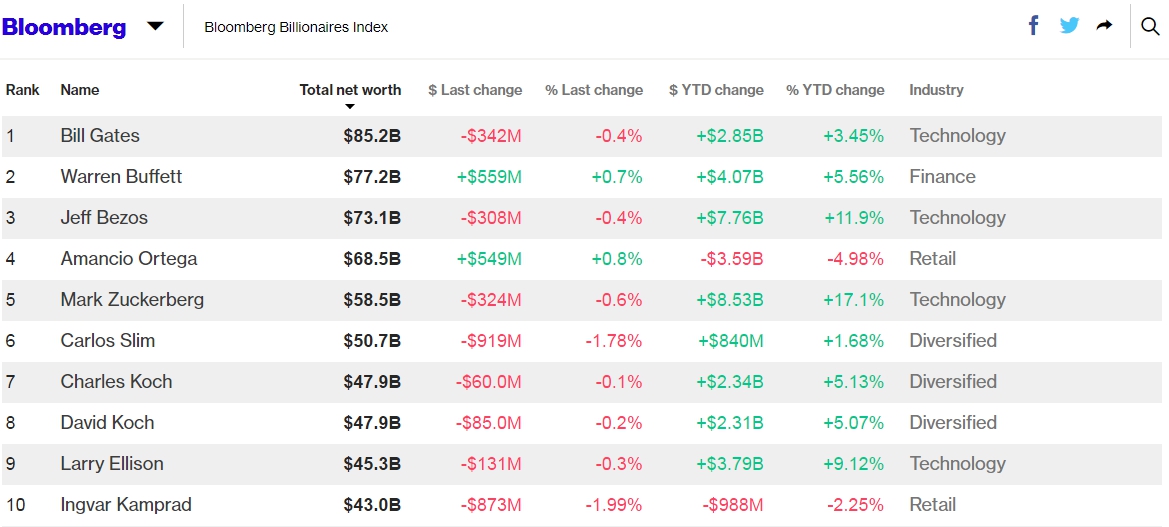Click $73.1B net worth value
1169x527 pixels.
pos(372,218)
